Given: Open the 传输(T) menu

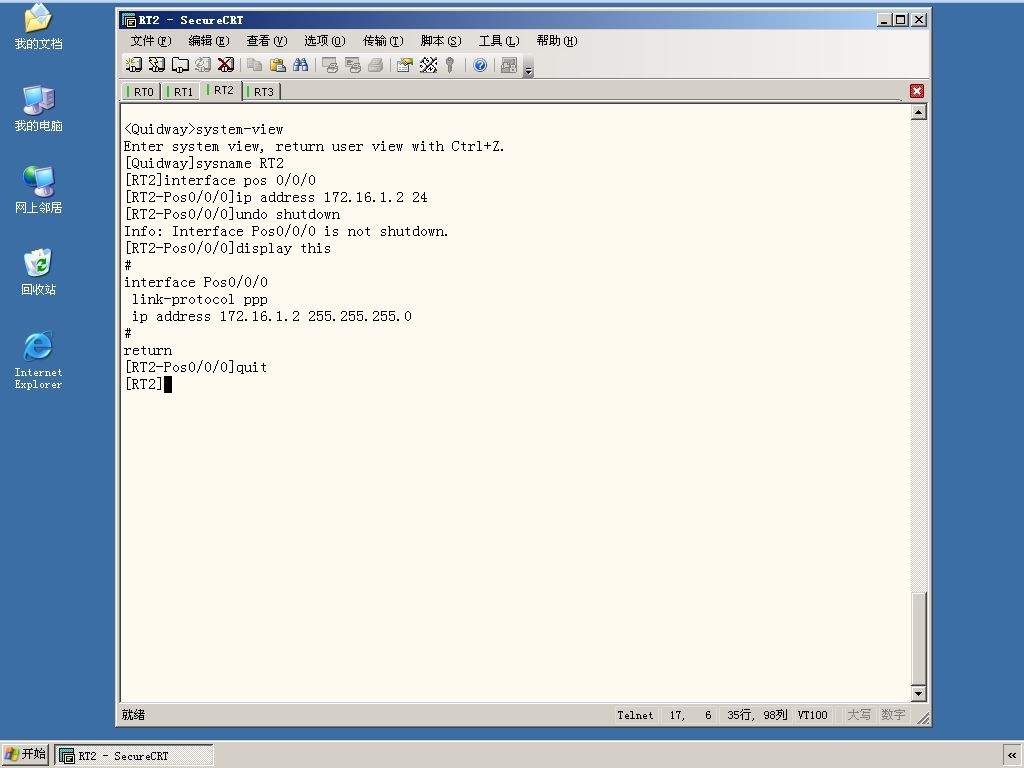Looking at the screenshot, I should [x=383, y=40].
